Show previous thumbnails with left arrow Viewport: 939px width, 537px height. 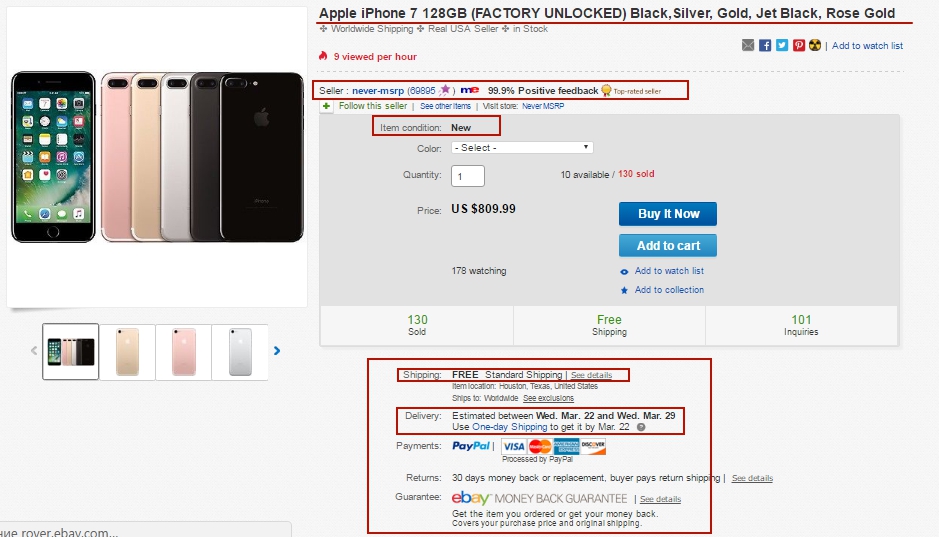[34, 351]
